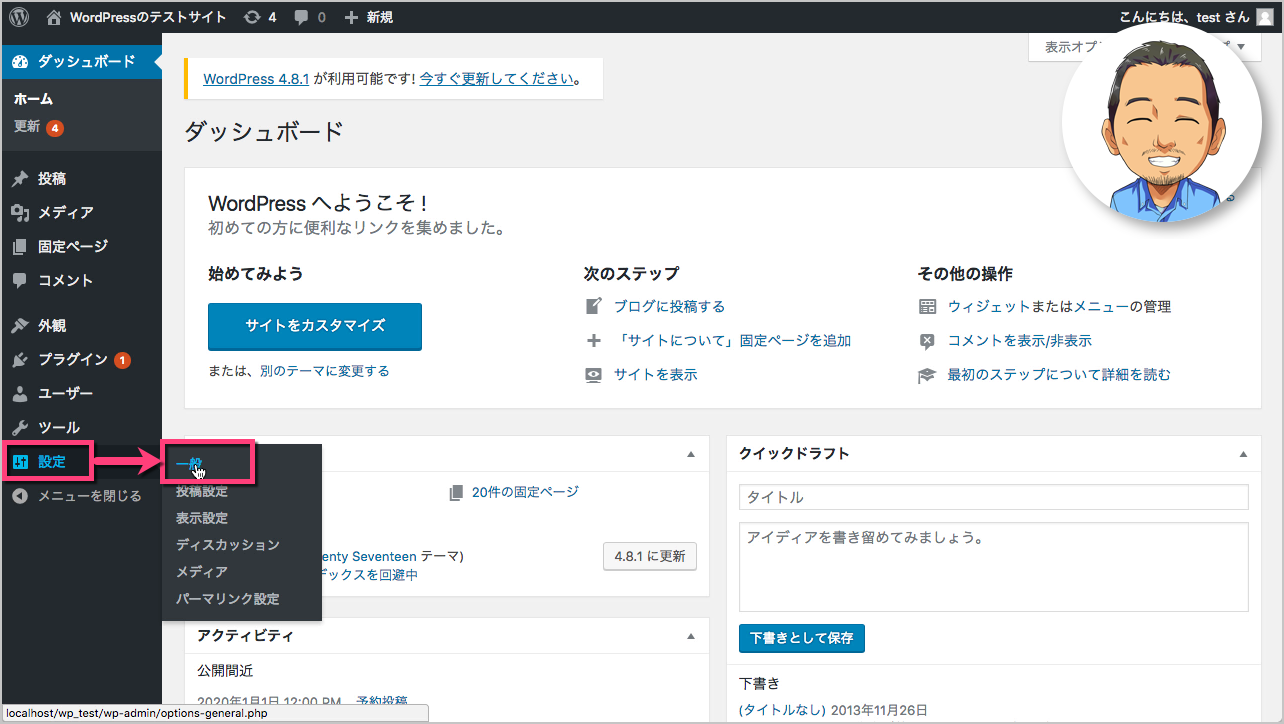The image size is (1284, 724).
Task: Go to ホーム in the dashboard submenu
Action: (33, 99)
